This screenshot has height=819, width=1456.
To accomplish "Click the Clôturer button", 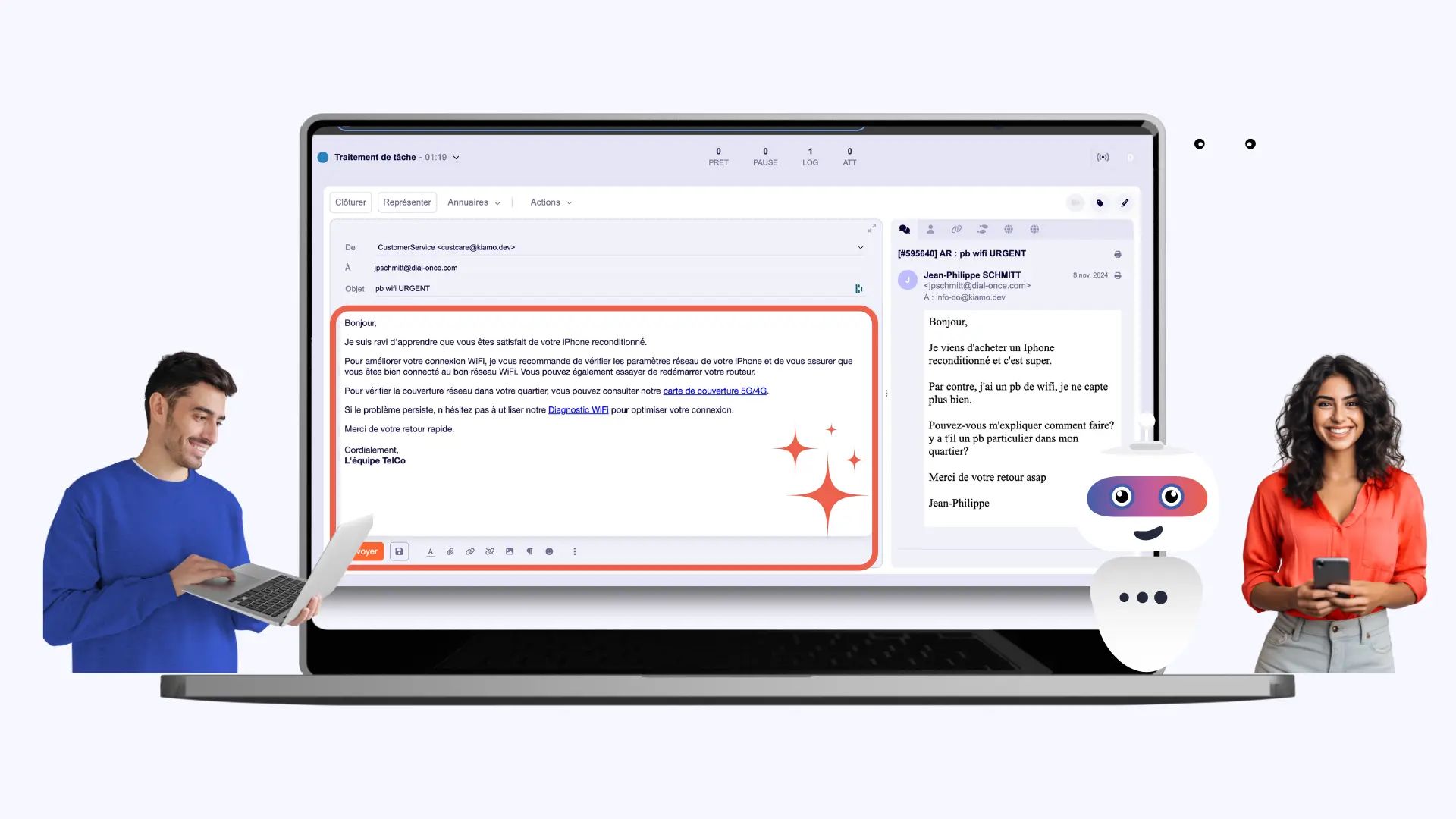I will point(350,202).
